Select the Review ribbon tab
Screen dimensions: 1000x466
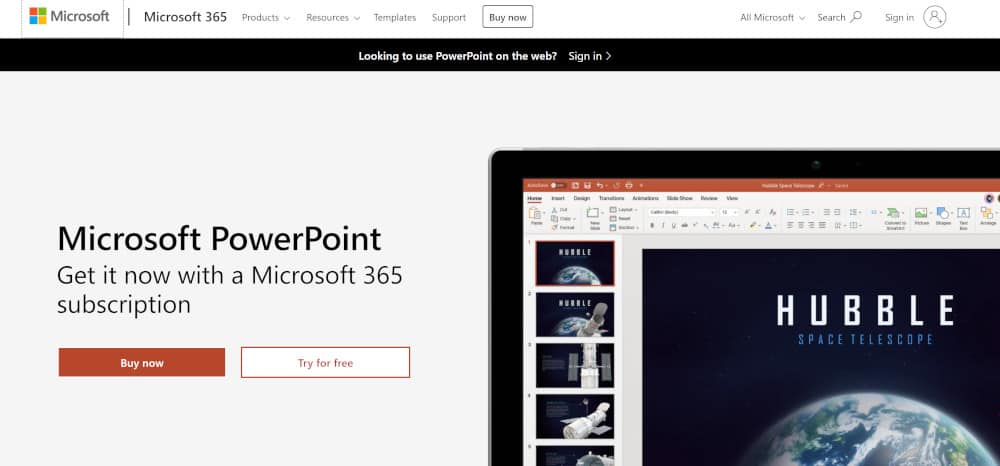pyautogui.click(x=709, y=198)
